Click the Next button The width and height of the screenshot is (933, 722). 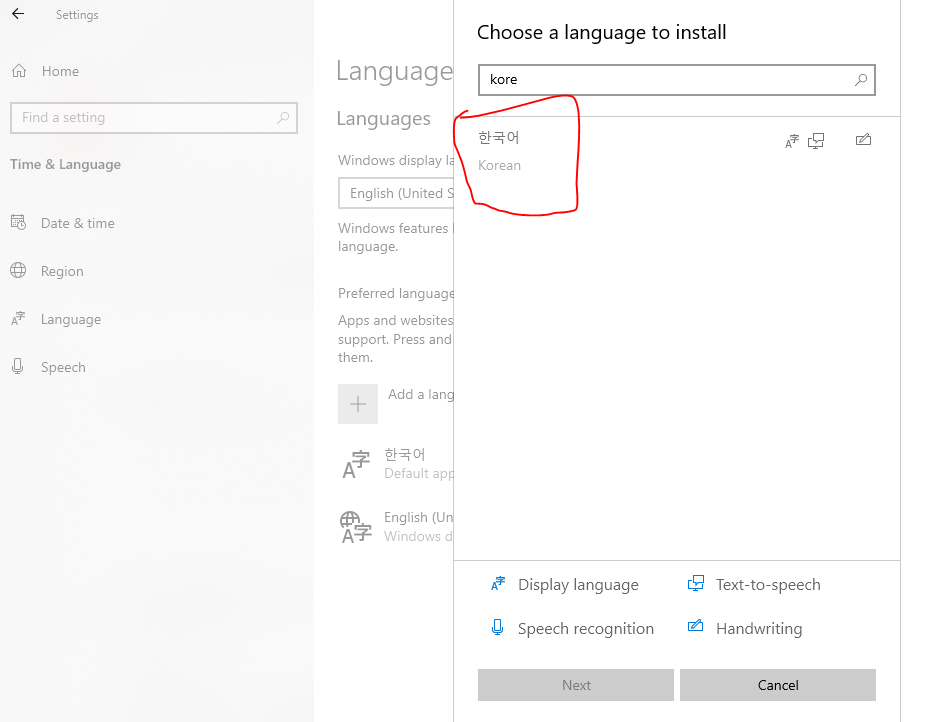point(576,685)
